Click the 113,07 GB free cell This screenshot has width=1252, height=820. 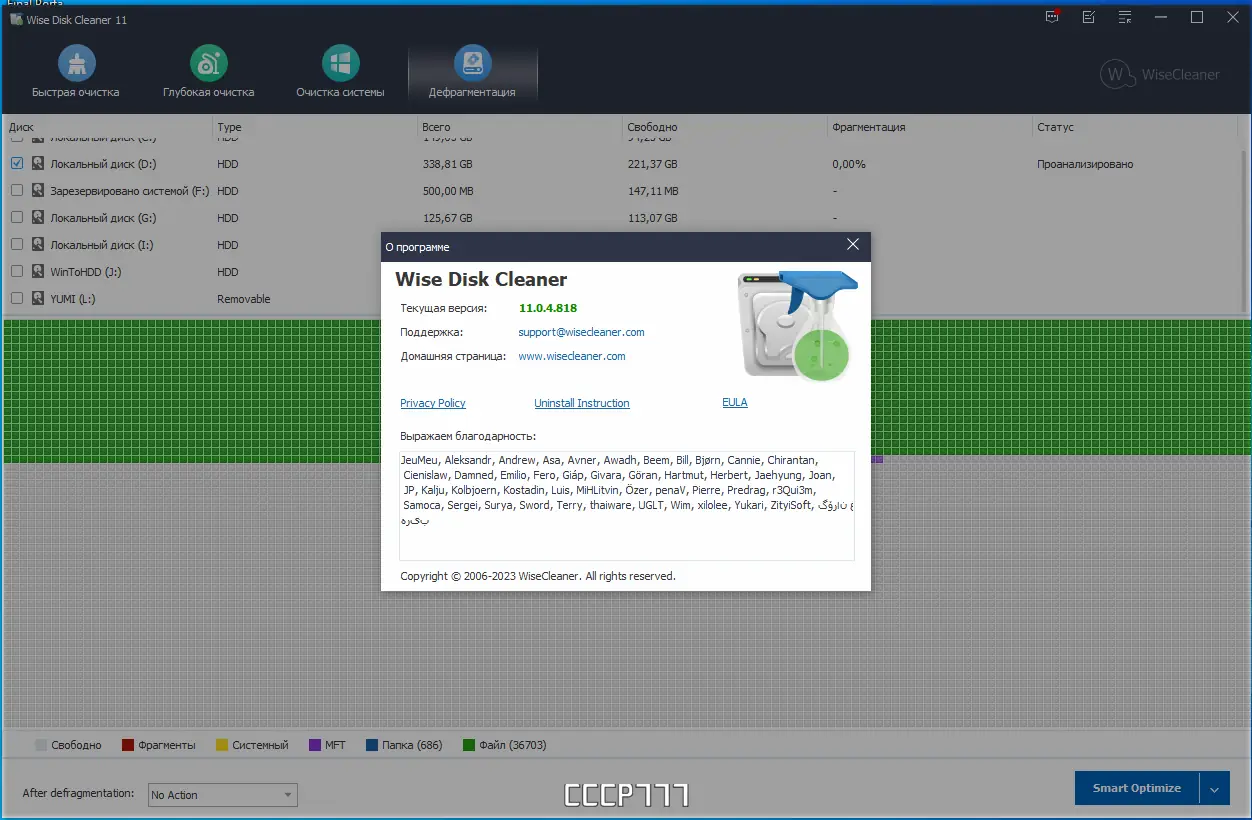point(652,218)
